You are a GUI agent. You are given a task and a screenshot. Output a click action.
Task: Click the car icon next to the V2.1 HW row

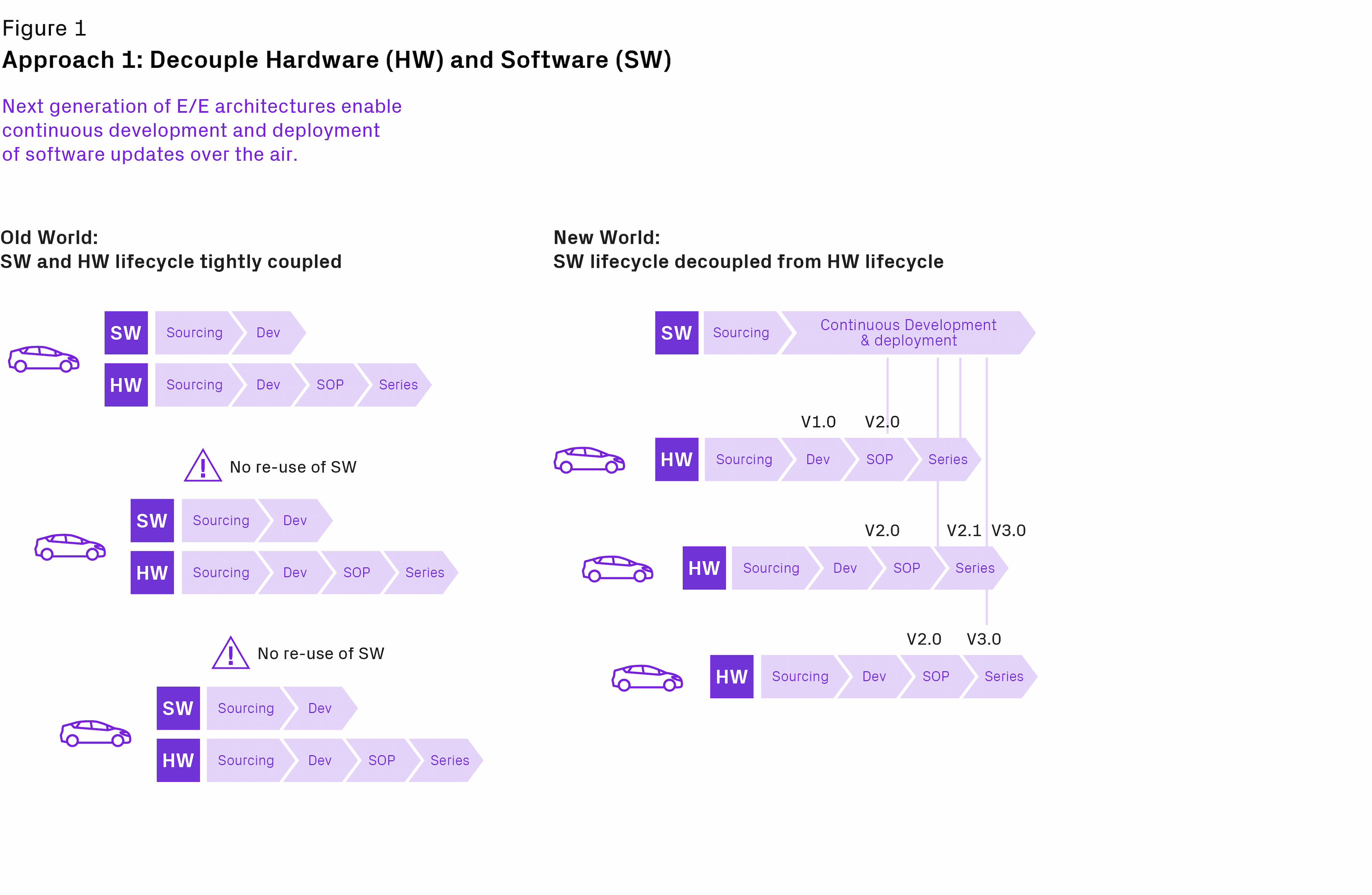(x=617, y=569)
